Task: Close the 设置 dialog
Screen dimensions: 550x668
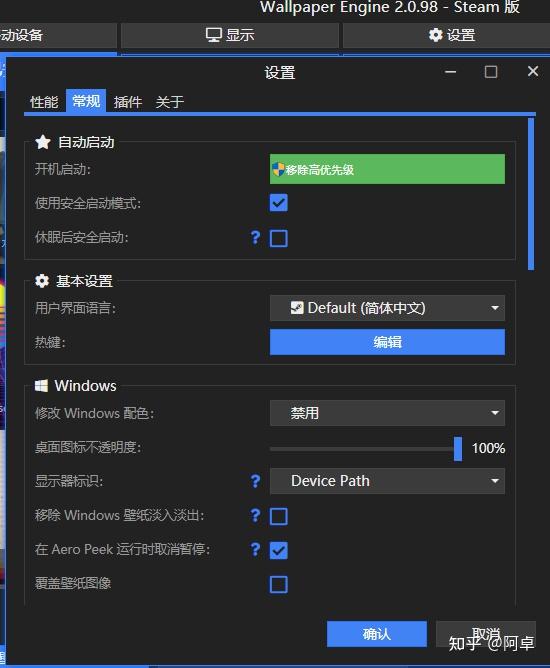Action: tap(533, 71)
